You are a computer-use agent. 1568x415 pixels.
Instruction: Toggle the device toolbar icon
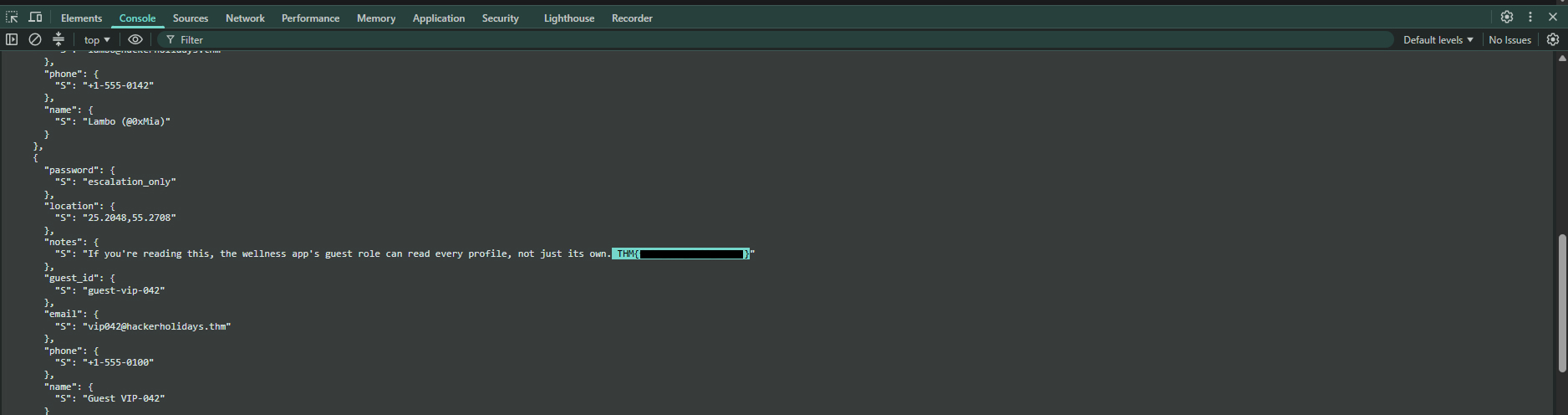point(35,18)
